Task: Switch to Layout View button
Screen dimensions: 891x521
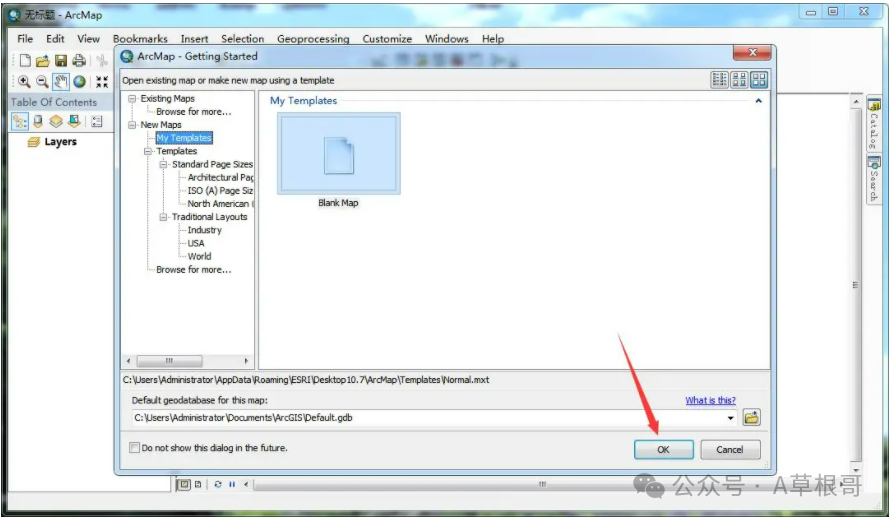Action: point(198,485)
